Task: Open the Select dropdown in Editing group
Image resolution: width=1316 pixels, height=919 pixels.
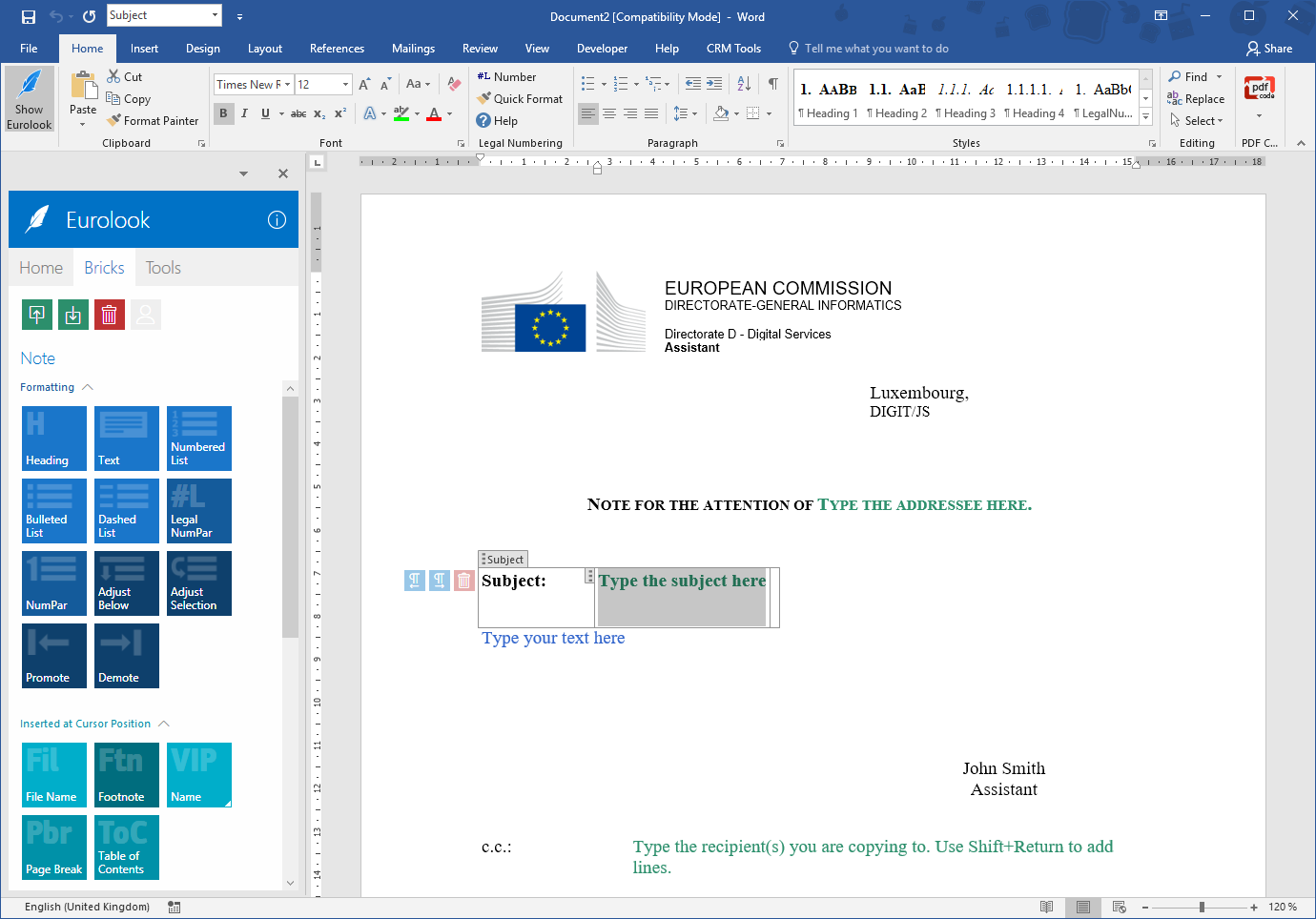Action: pos(1196,121)
